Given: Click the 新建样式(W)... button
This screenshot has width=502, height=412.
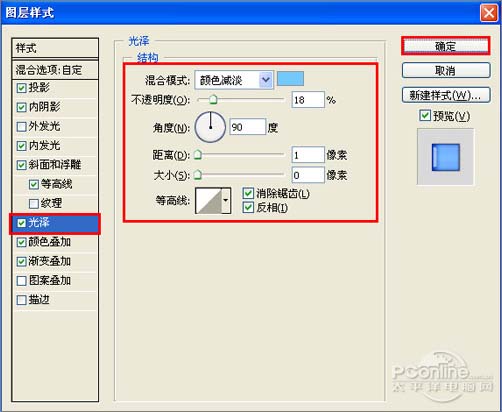Looking at the screenshot, I should [x=446, y=95].
